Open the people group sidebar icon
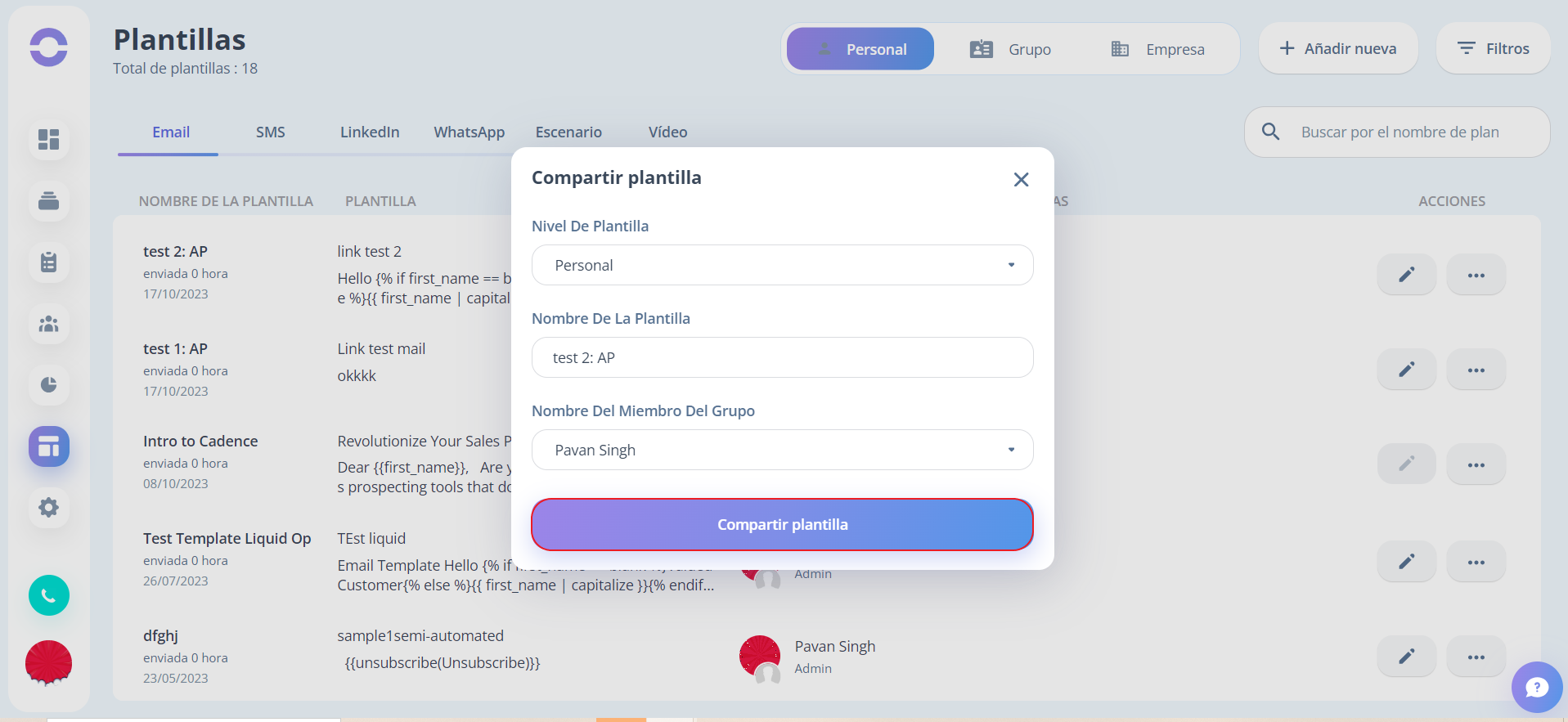Screen dimensions: 1568x722 click(49, 324)
